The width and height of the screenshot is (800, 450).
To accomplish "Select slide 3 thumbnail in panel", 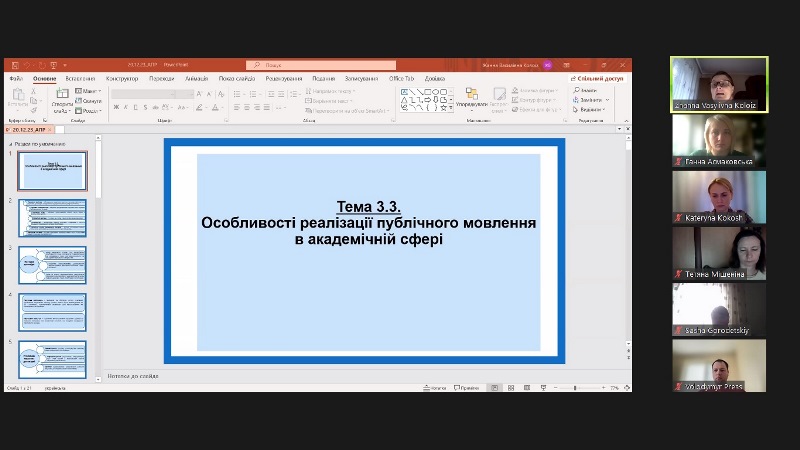I will pos(53,265).
